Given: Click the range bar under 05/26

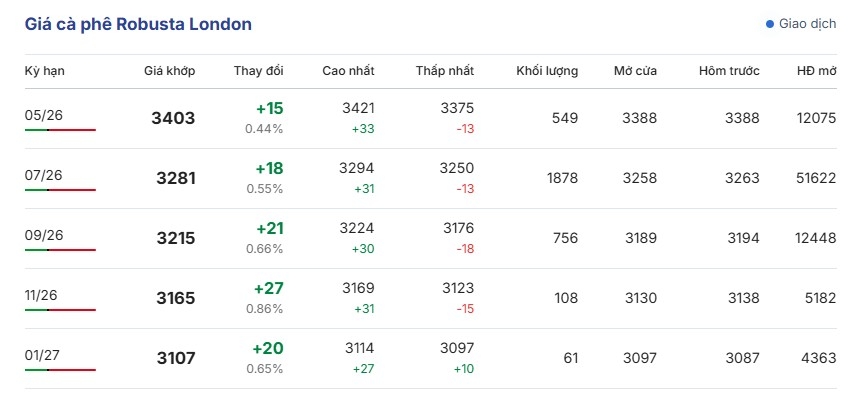Looking at the screenshot, I should tap(60, 130).
